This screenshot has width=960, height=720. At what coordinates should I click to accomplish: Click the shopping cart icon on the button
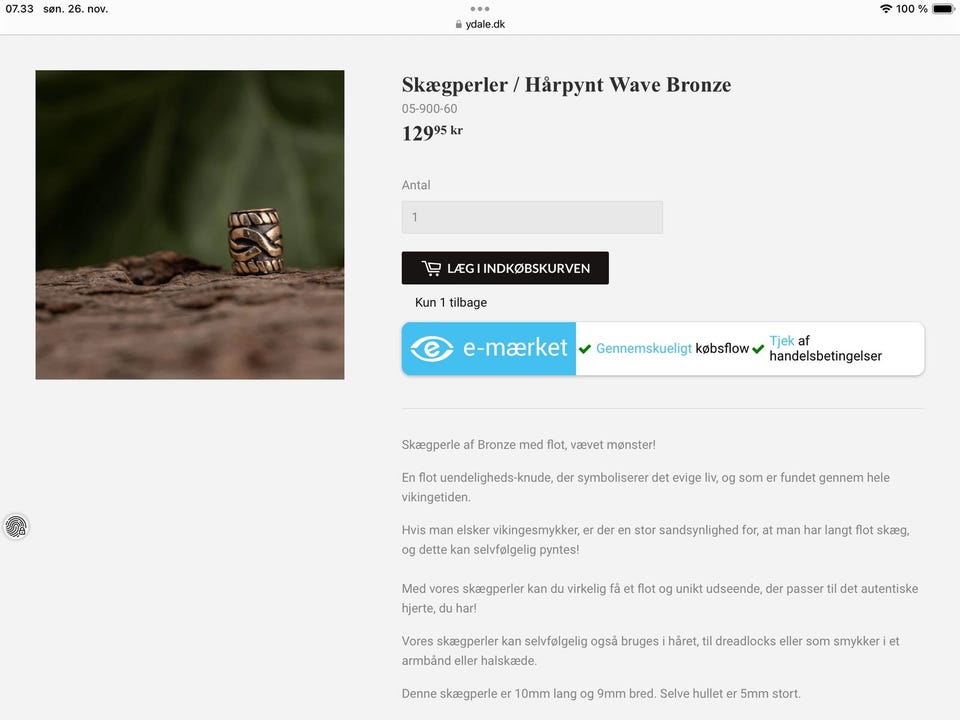point(431,268)
